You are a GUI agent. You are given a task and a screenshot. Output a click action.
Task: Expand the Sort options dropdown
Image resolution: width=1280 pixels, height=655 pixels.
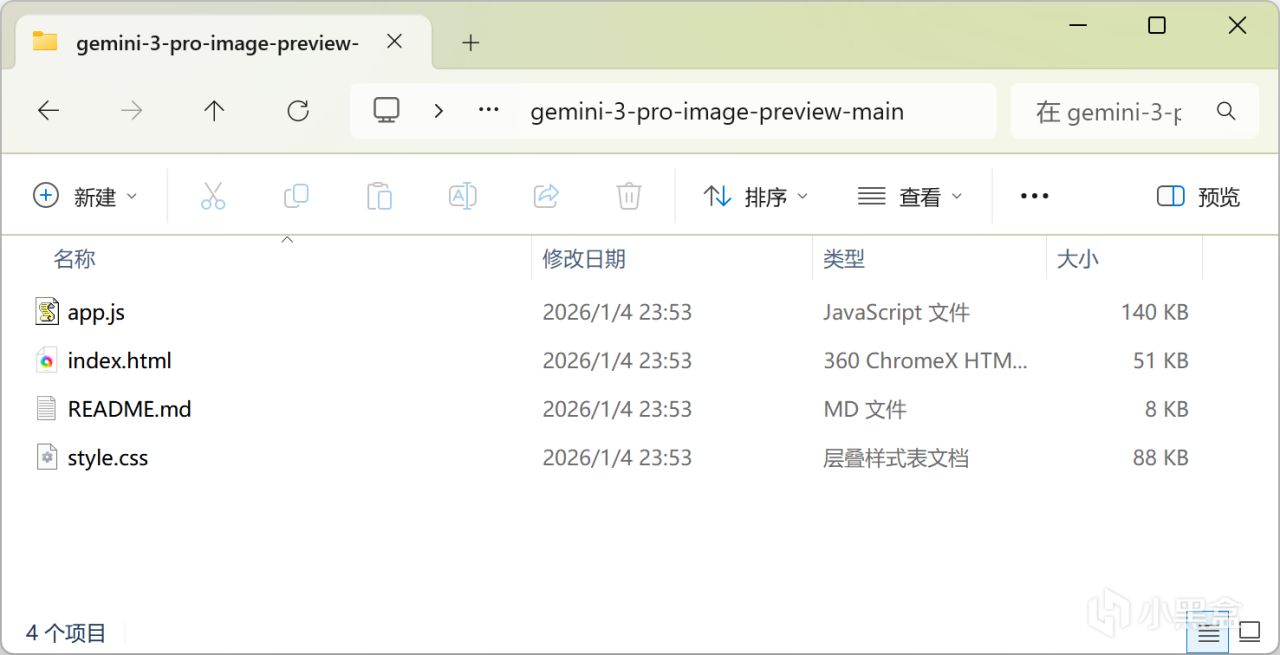756,197
